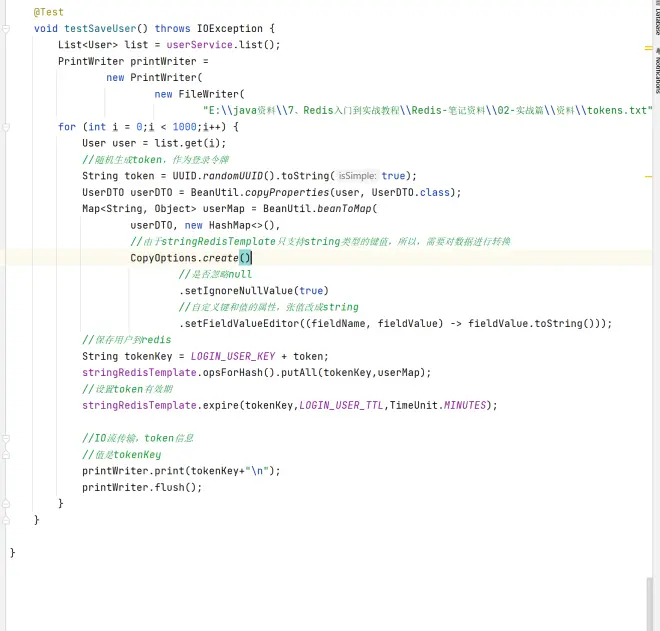
Task: Click the method closing fold marker
Action: pyautogui.click(x=6, y=520)
